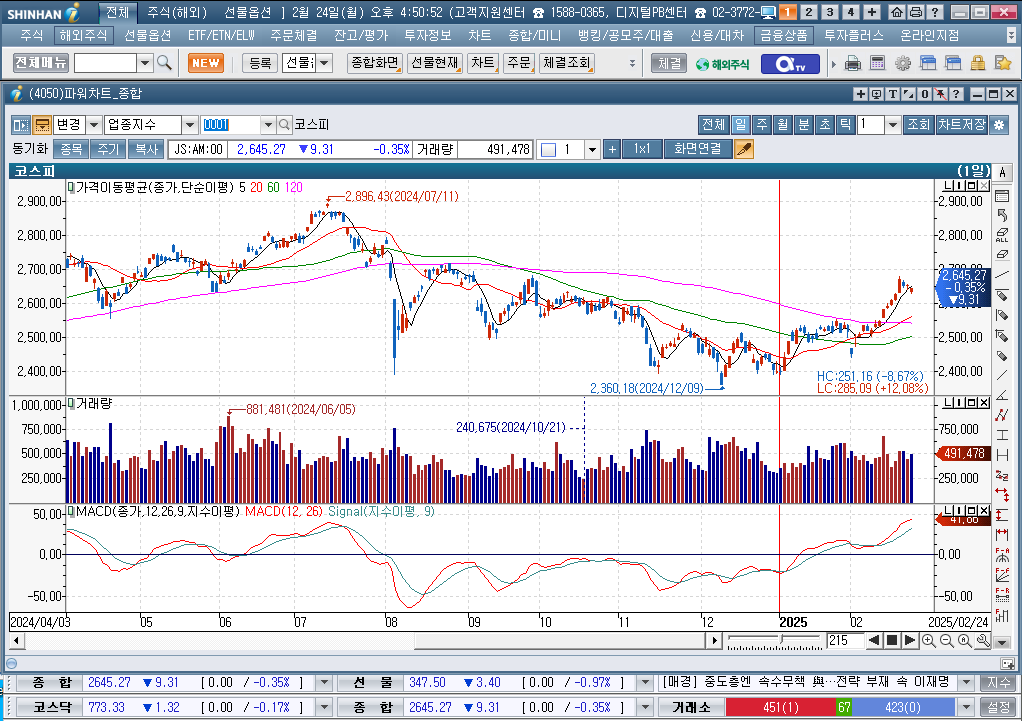
Task: Select the 분 minute period toggle
Action: pyautogui.click(x=804, y=125)
